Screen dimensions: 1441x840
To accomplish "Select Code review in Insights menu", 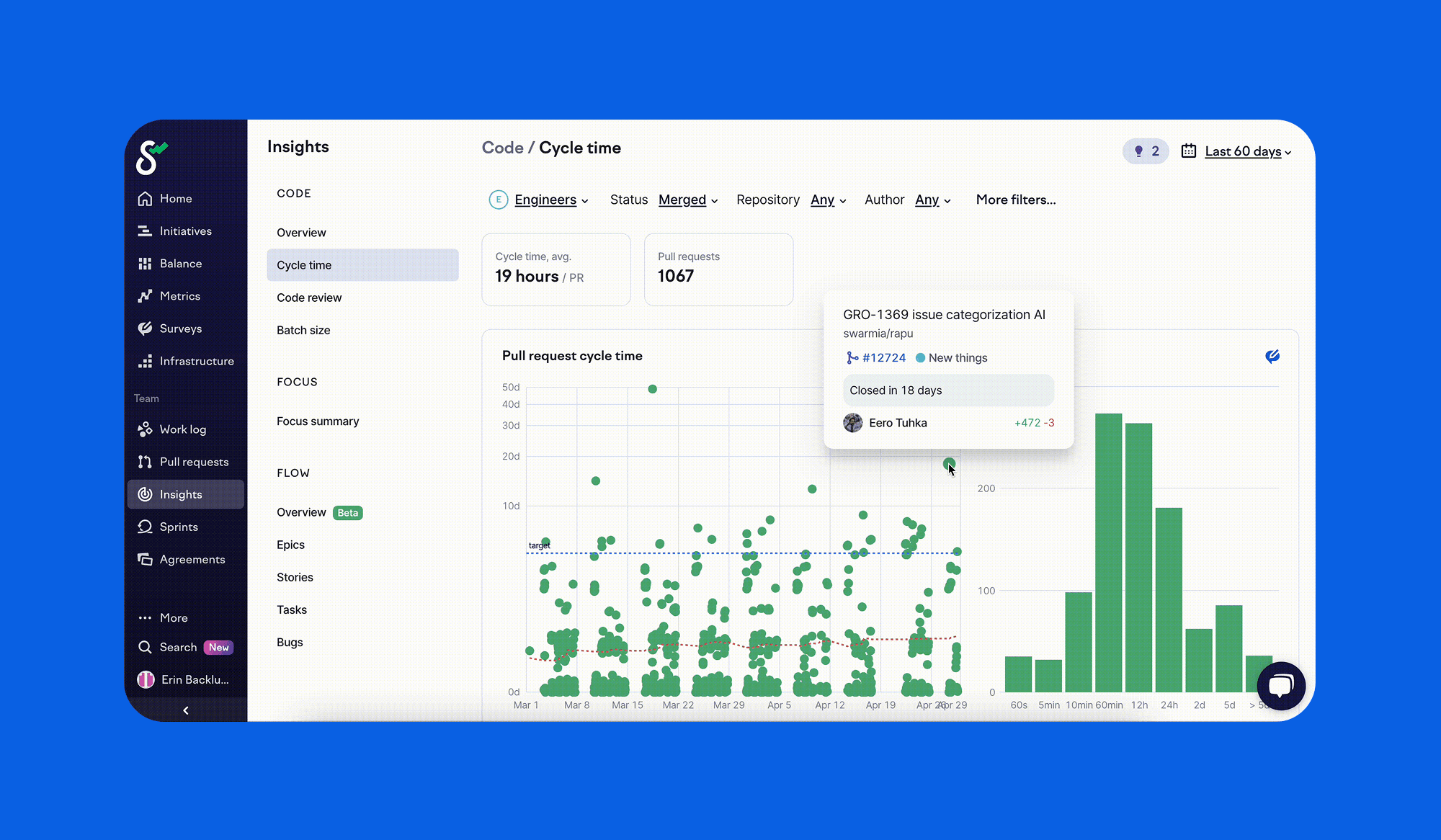I will tap(309, 298).
